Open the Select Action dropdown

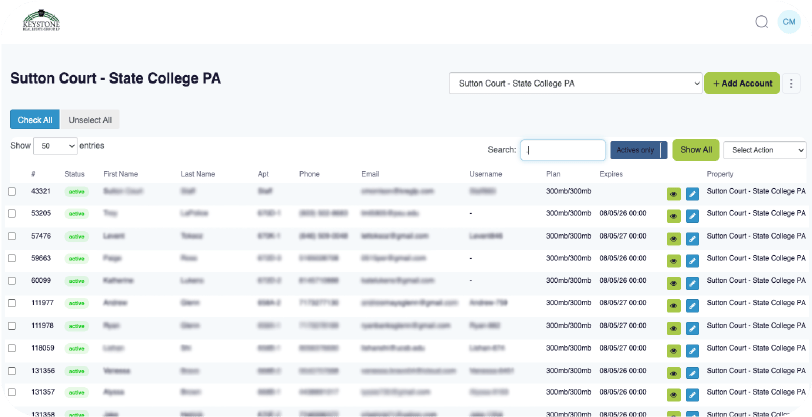click(x=764, y=150)
